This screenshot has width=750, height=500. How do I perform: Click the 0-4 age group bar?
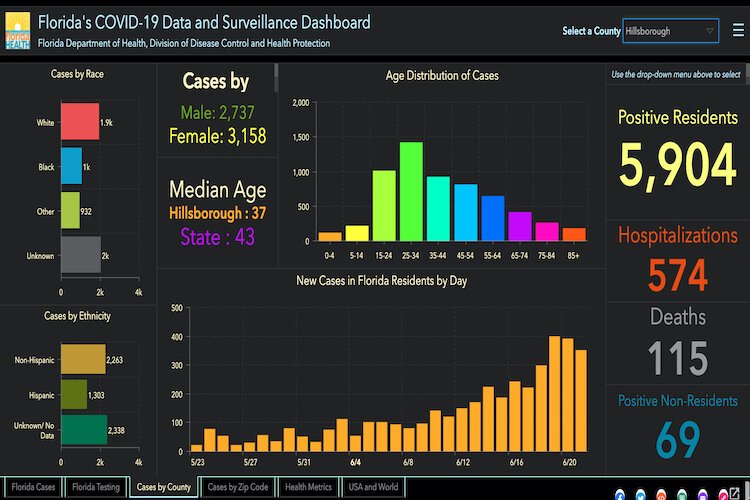click(330, 236)
